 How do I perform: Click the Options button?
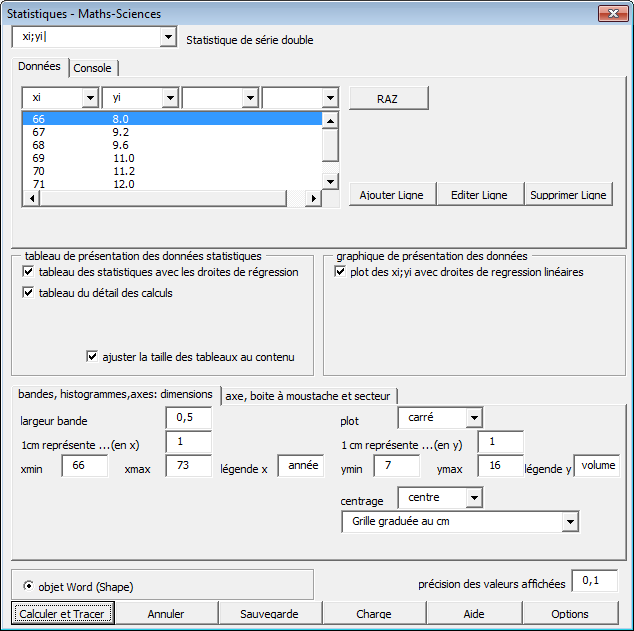coord(570,613)
